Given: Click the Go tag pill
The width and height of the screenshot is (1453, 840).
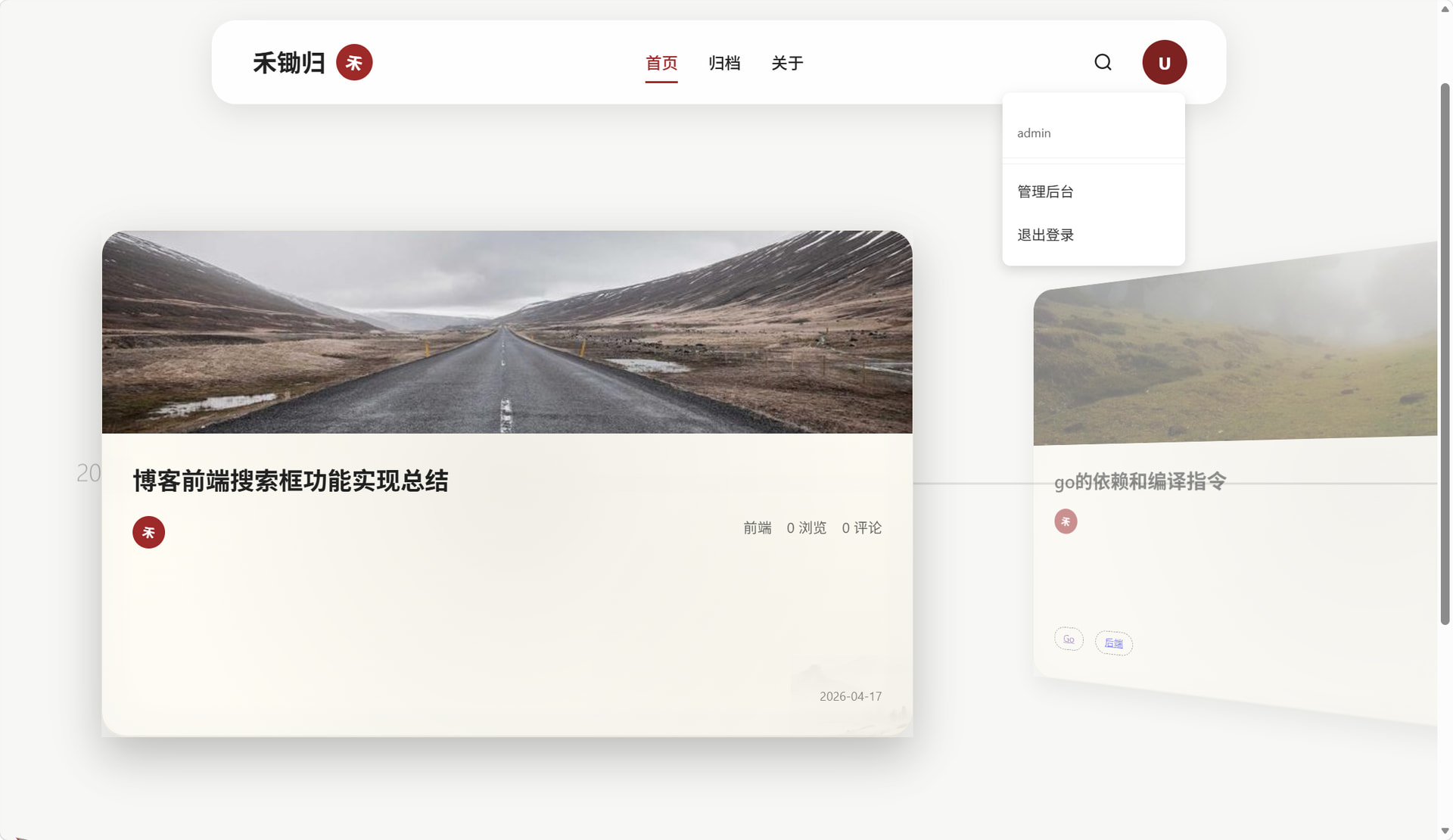Looking at the screenshot, I should point(1069,639).
